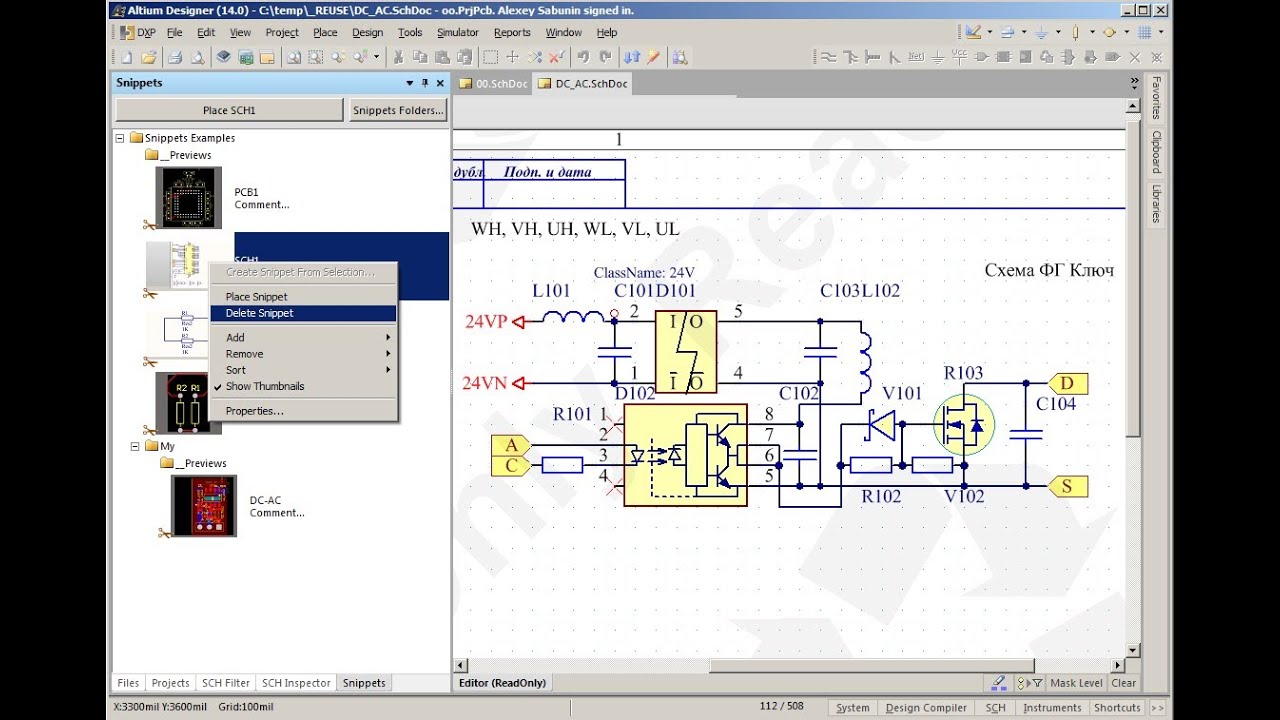
Task: Click the Paste icon in toolbar
Action: click(x=442, y=57)
